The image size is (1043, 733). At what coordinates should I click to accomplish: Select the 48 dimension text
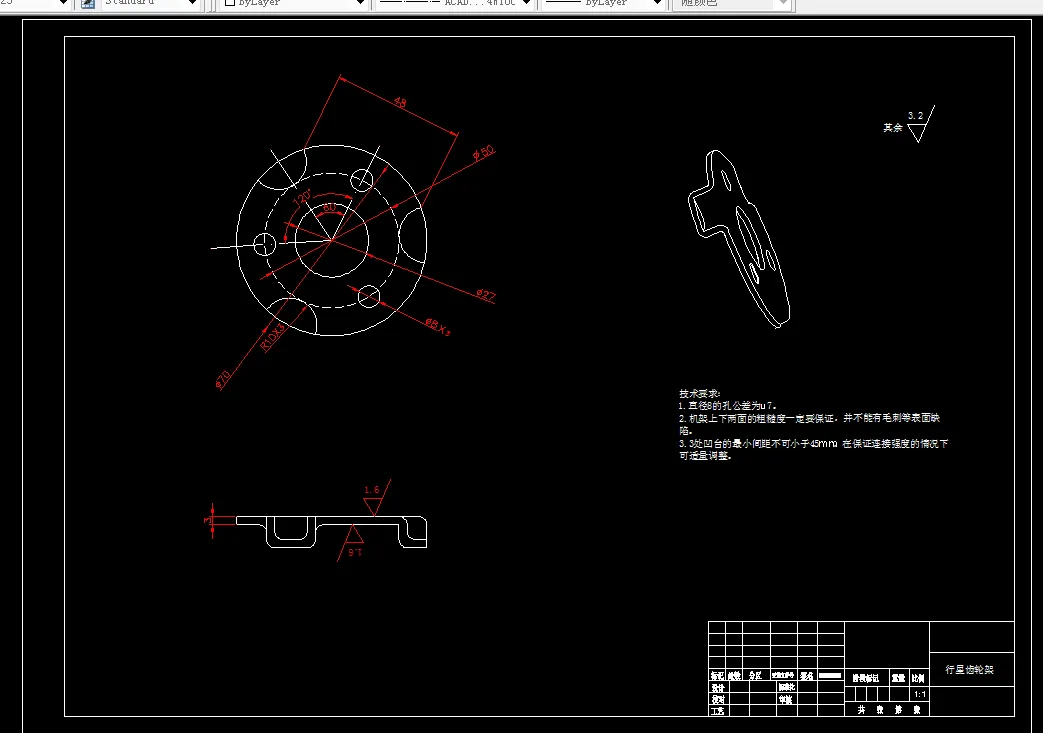(x=400, y=102)
